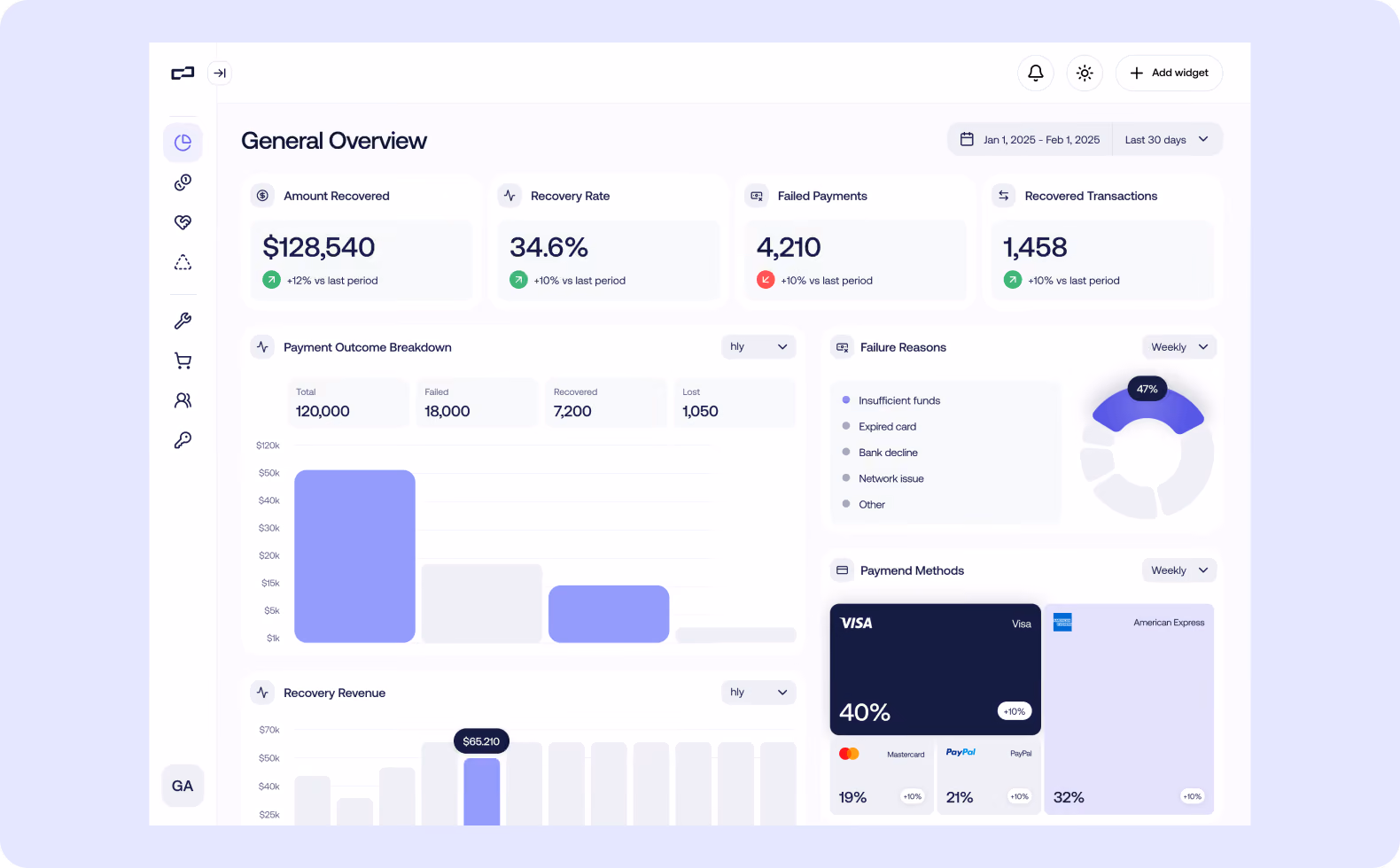
Task: Select the Bank decline legend item
Action: click(x=880, y=453)
